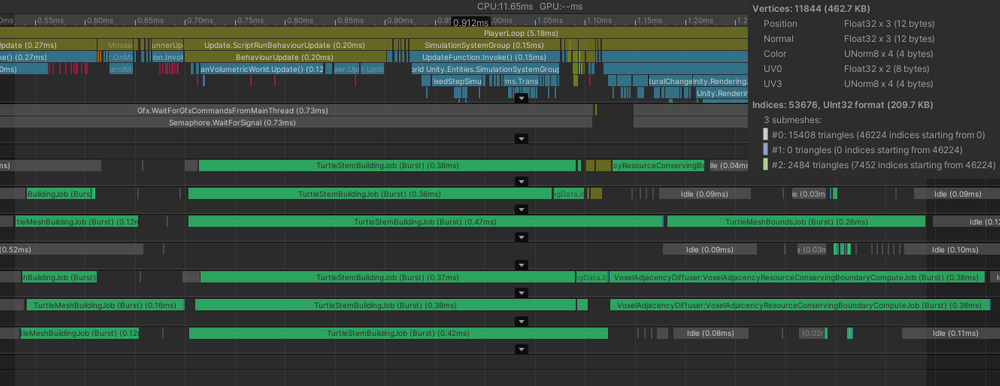Click the 'Indices: 53676, UInt32 format' heading
The height and width of the screenshot is (386, 1000).
pyautogui.click(x=842, y=105)
